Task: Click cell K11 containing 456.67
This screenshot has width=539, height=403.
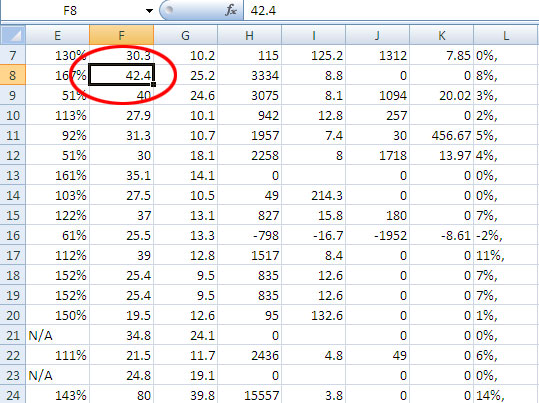Action: 441,135
